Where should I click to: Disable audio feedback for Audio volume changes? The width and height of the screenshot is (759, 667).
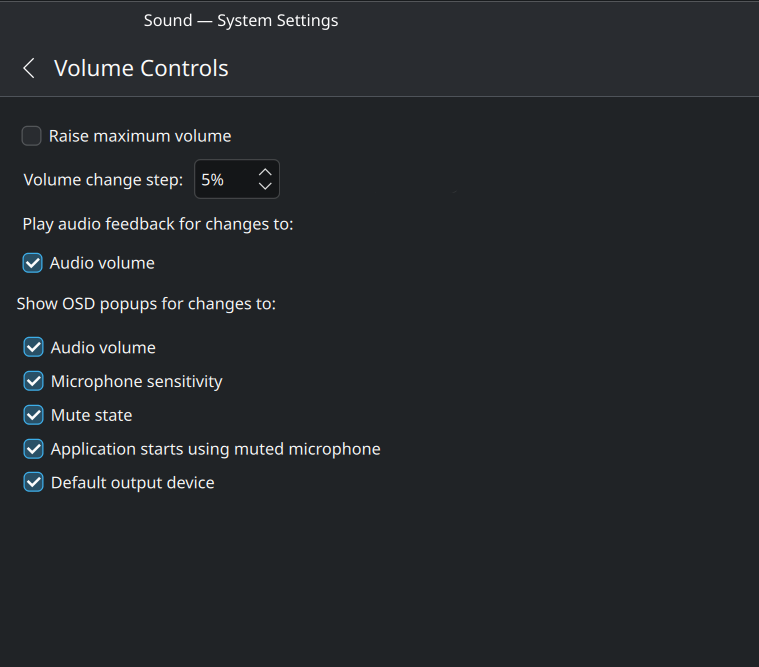click(x=32, y=263)
